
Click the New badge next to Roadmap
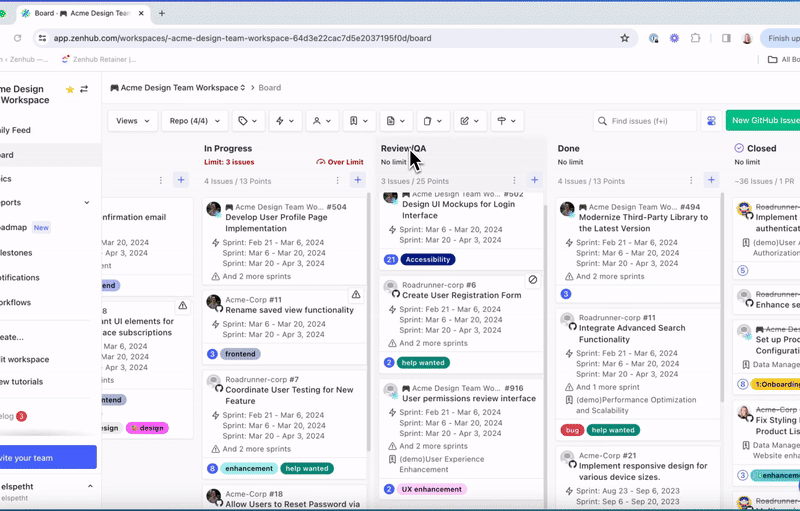pyautogui.click(x=41, y=228)
